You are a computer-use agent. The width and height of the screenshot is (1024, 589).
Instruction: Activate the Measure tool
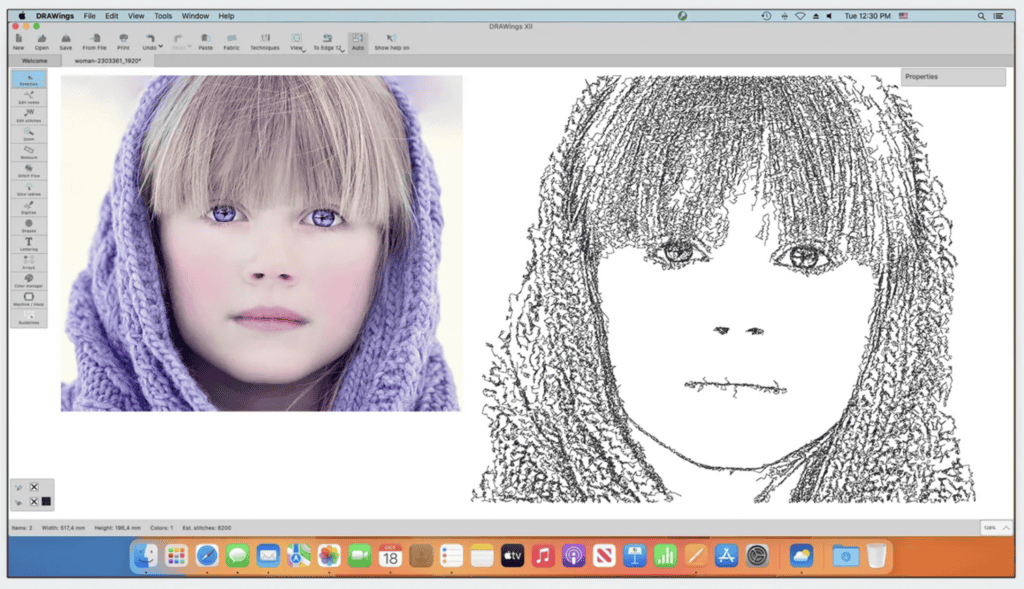29,153
